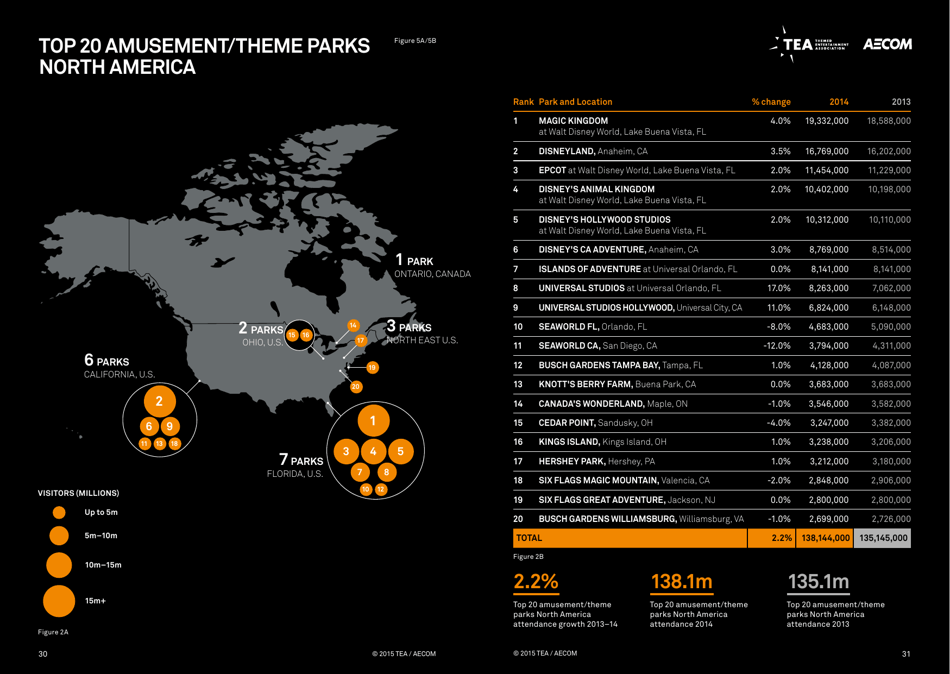Select the '2013' column header

coord(902,101)
